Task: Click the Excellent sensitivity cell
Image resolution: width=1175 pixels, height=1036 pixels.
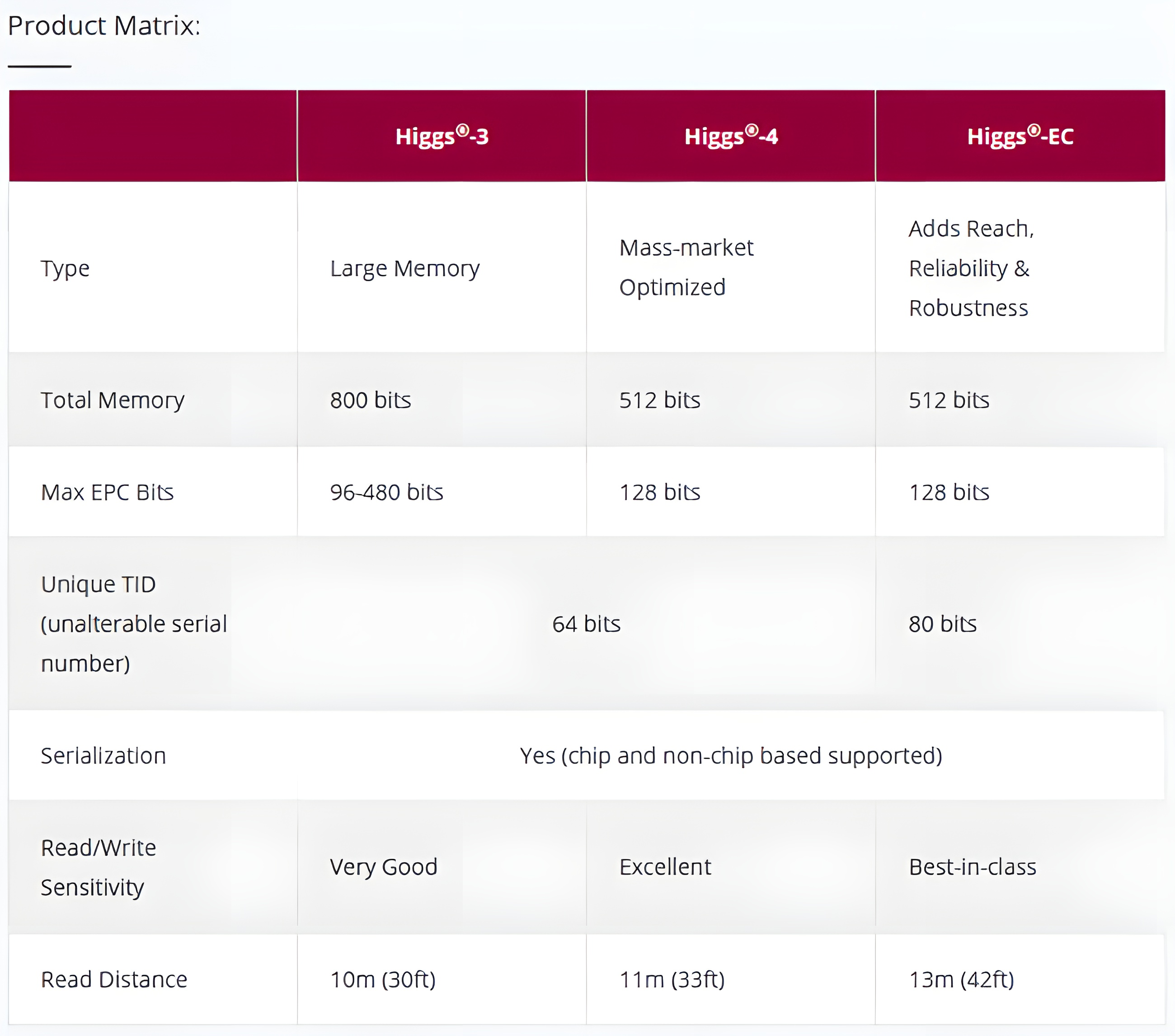Action: coord(665,867)
